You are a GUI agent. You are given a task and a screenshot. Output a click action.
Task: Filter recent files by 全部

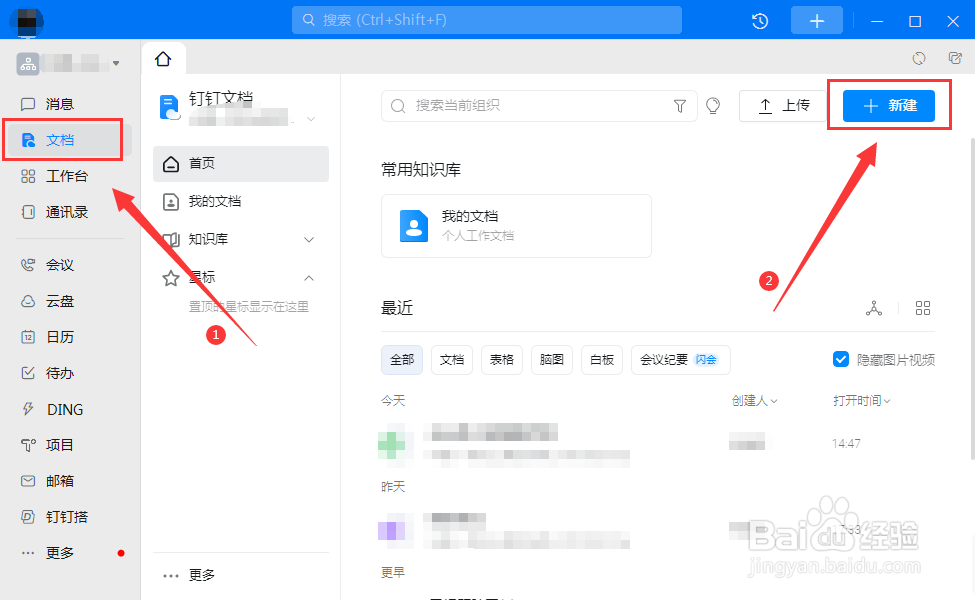click(x=402, y=360)
